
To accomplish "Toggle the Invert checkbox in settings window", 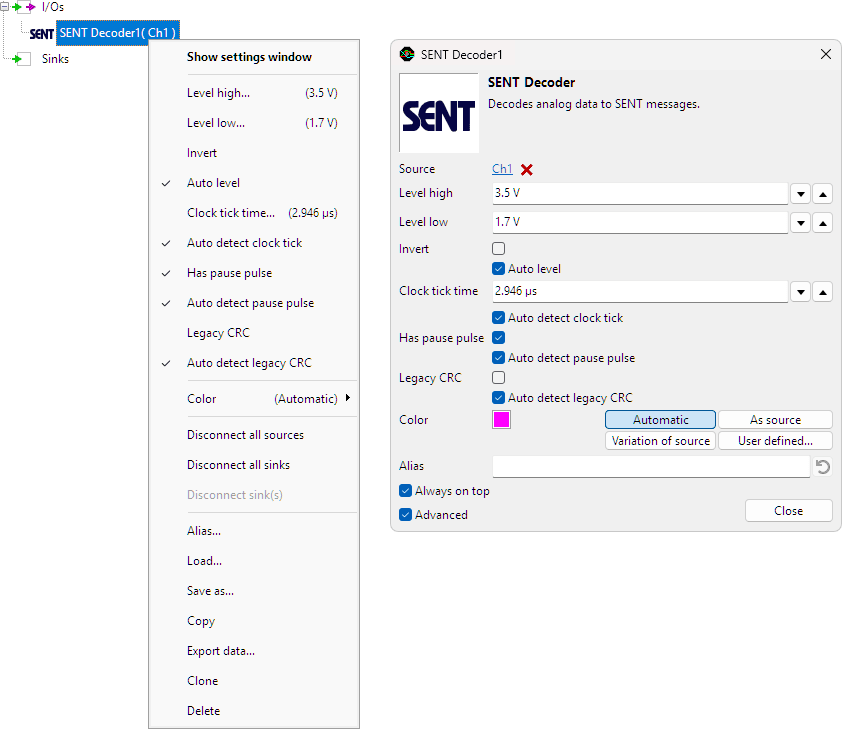I will click(498, 249).
